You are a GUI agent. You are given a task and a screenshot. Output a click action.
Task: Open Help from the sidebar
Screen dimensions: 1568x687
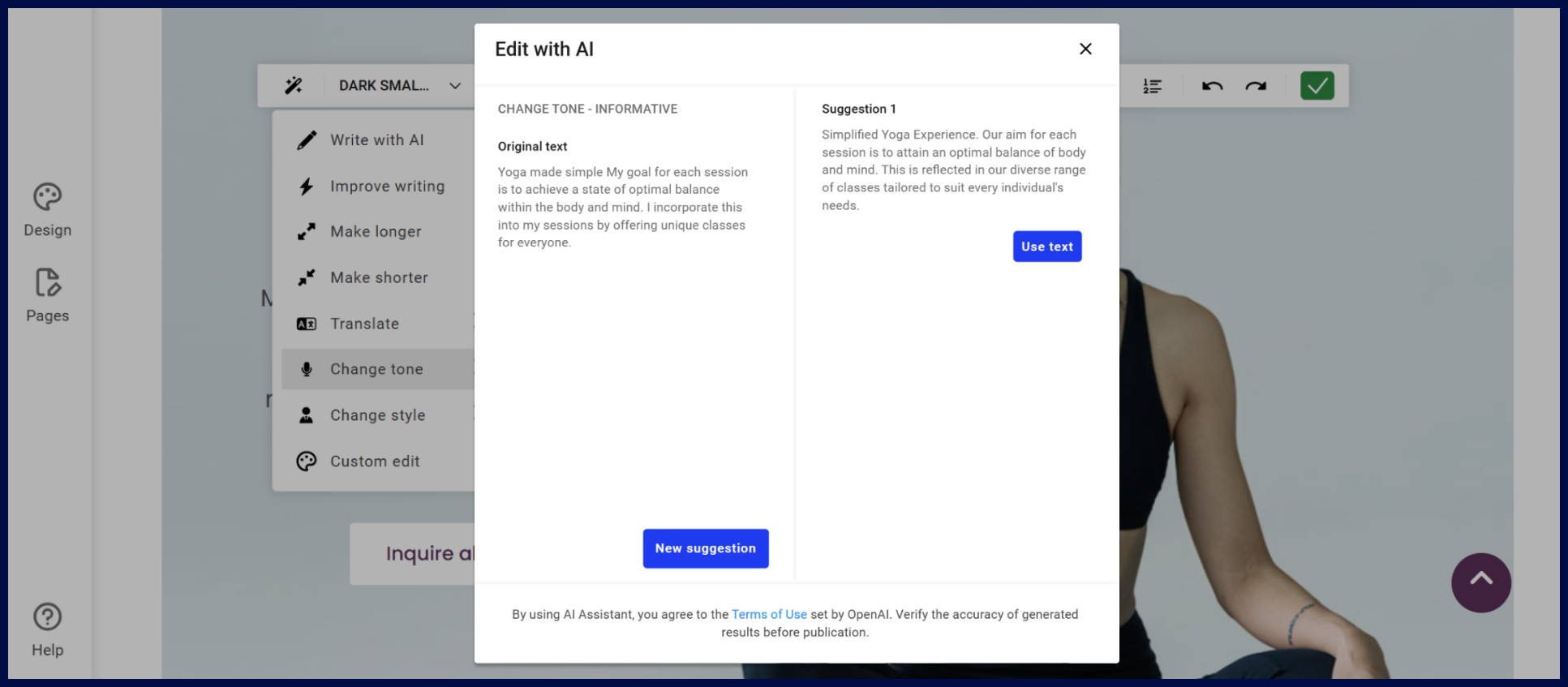coord(48,630)
